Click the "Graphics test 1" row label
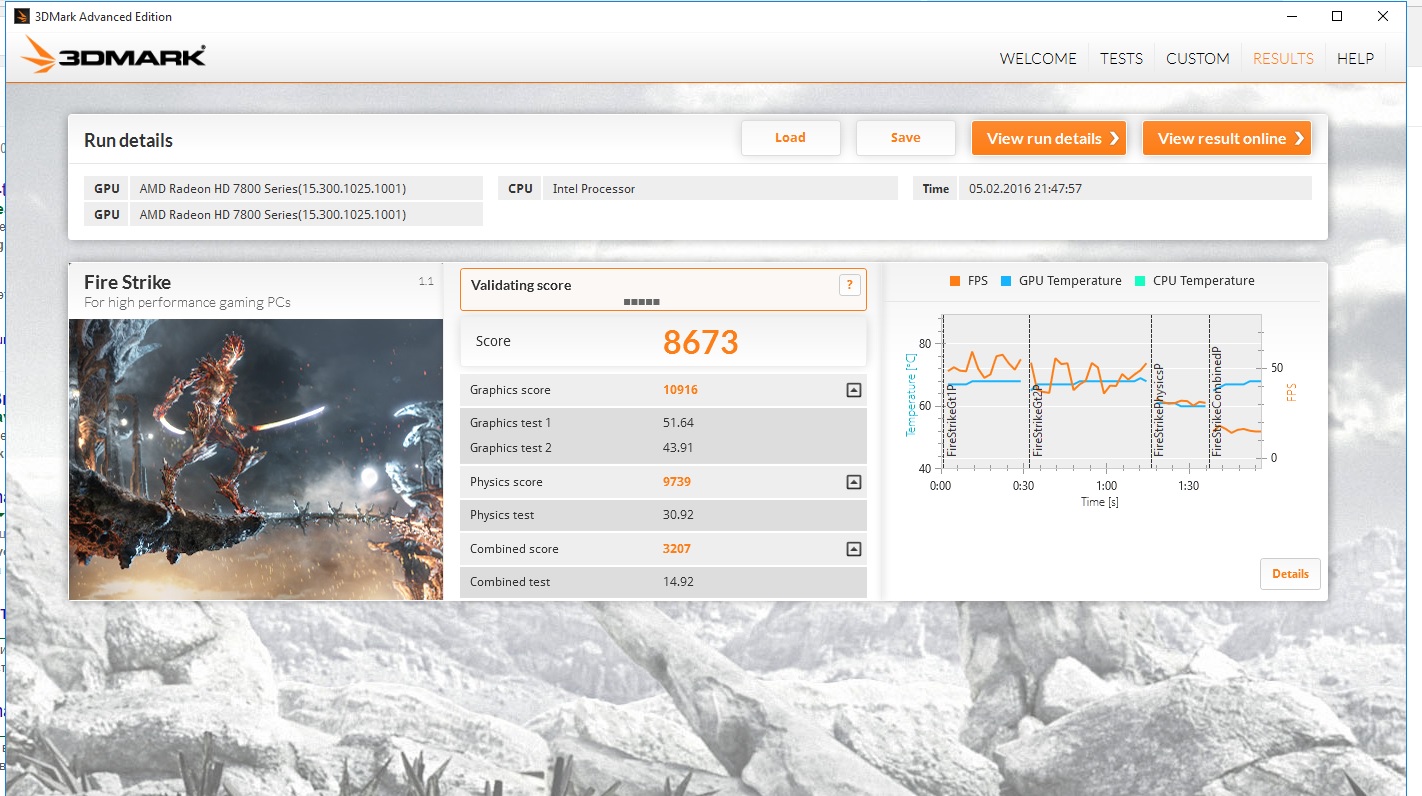Image resolution: width=1422 pixels, height=796 pixels. pos(510,423)
